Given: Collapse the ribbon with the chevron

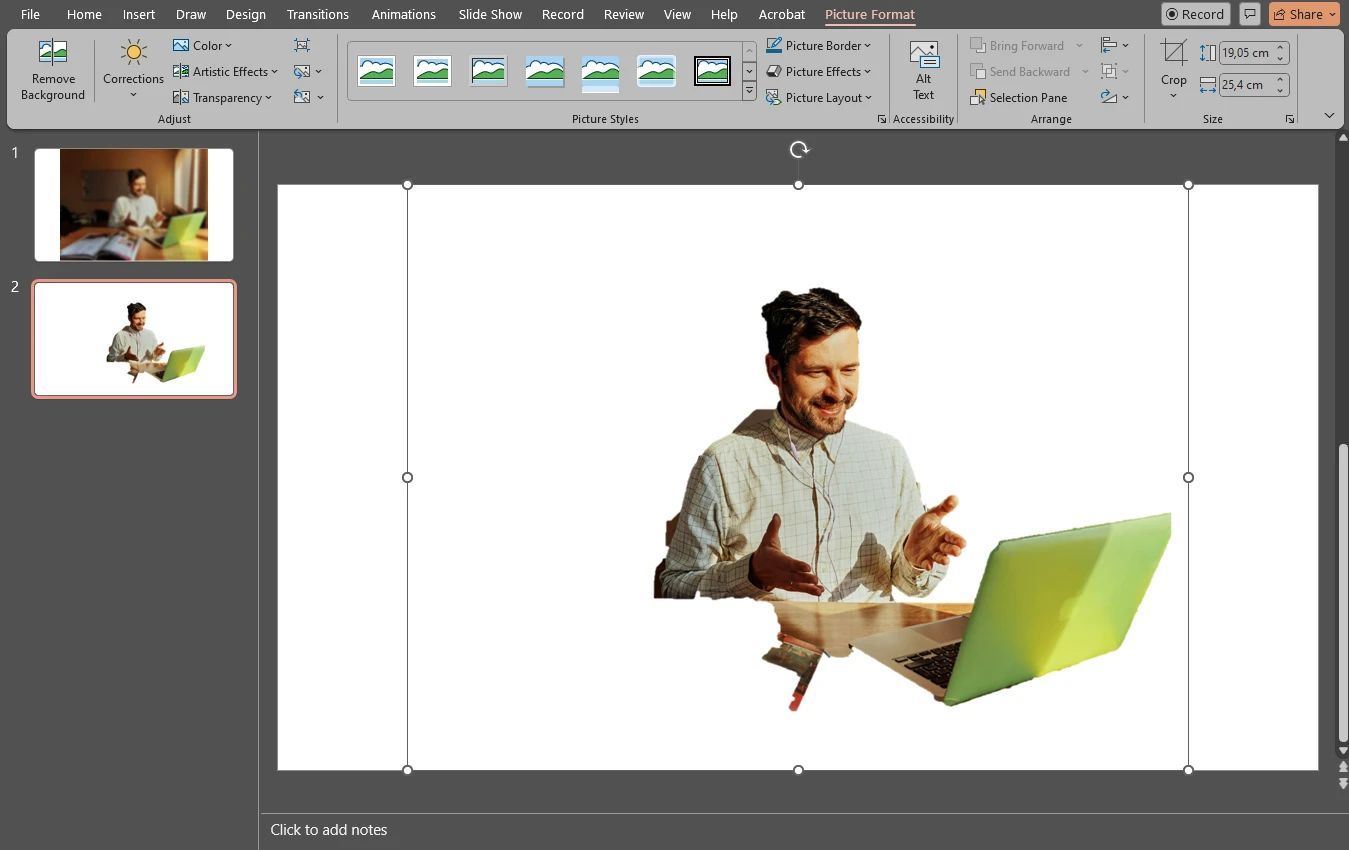Looking at the screenshot, I should pos(1329,116).
